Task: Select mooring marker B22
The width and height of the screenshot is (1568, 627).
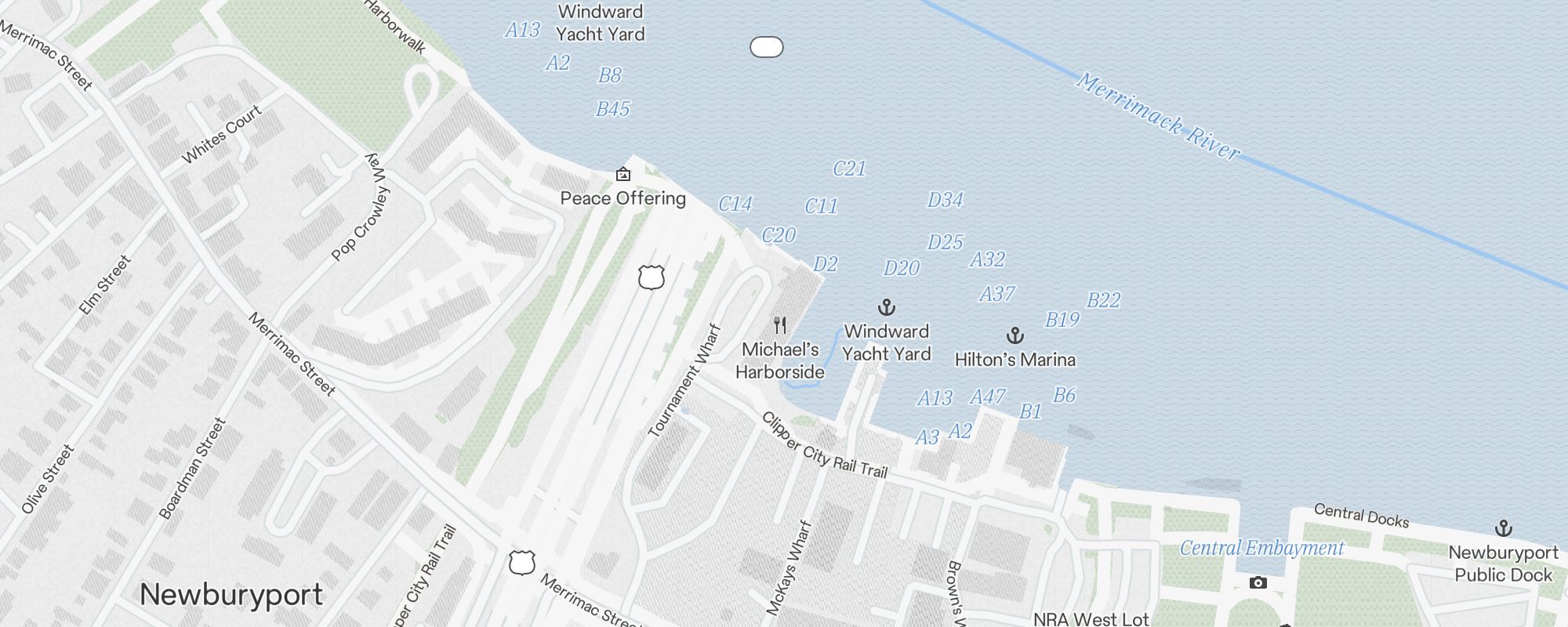Action: 1103,300
